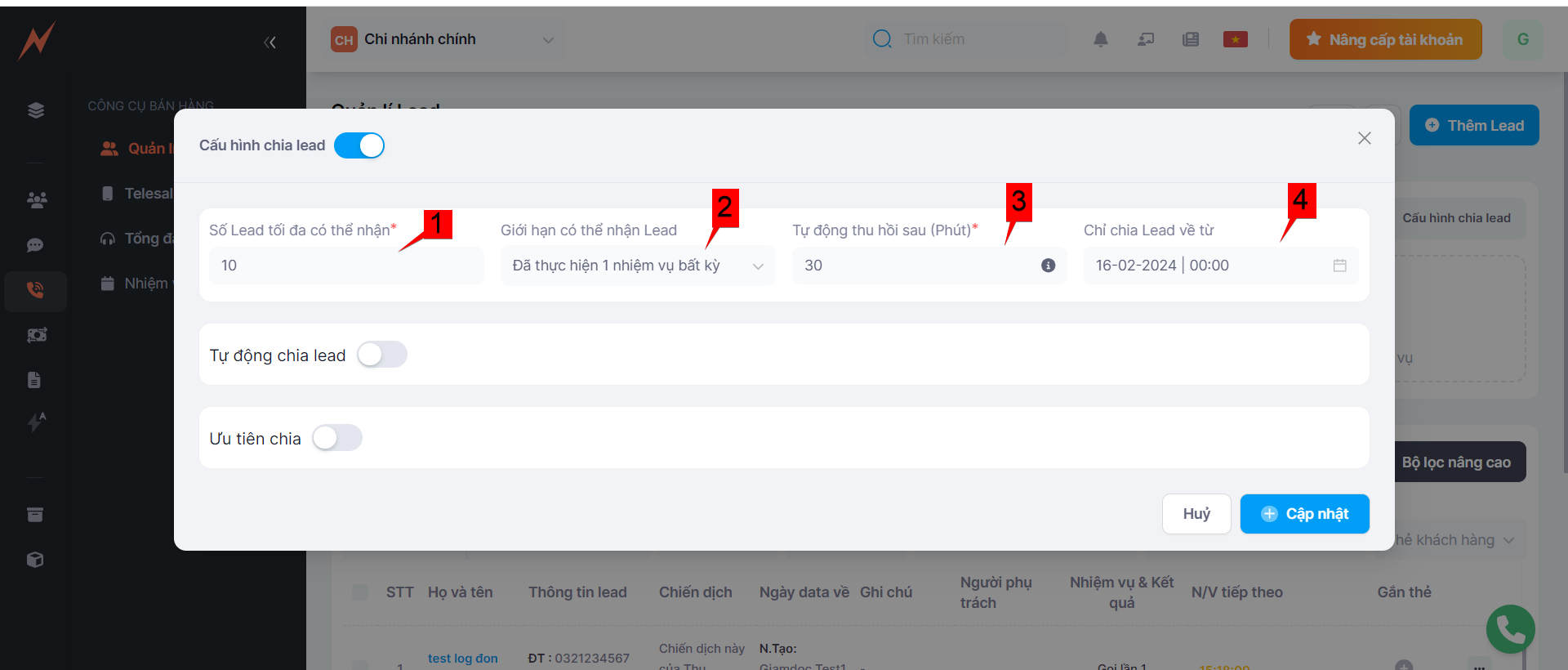This screenshot has width=1568, height=670.
Task: Click the notification bell icon
Action: coord(1100,39)
